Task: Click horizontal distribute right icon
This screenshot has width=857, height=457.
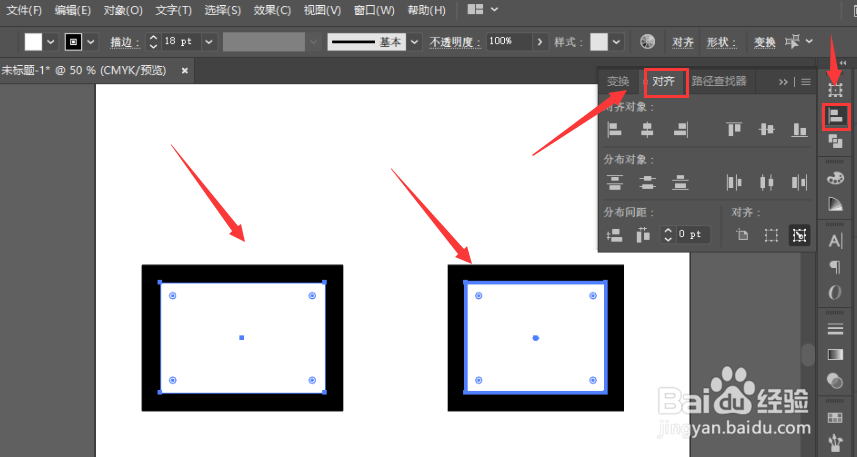Action: pyautogui.click(x=800, y=182)
